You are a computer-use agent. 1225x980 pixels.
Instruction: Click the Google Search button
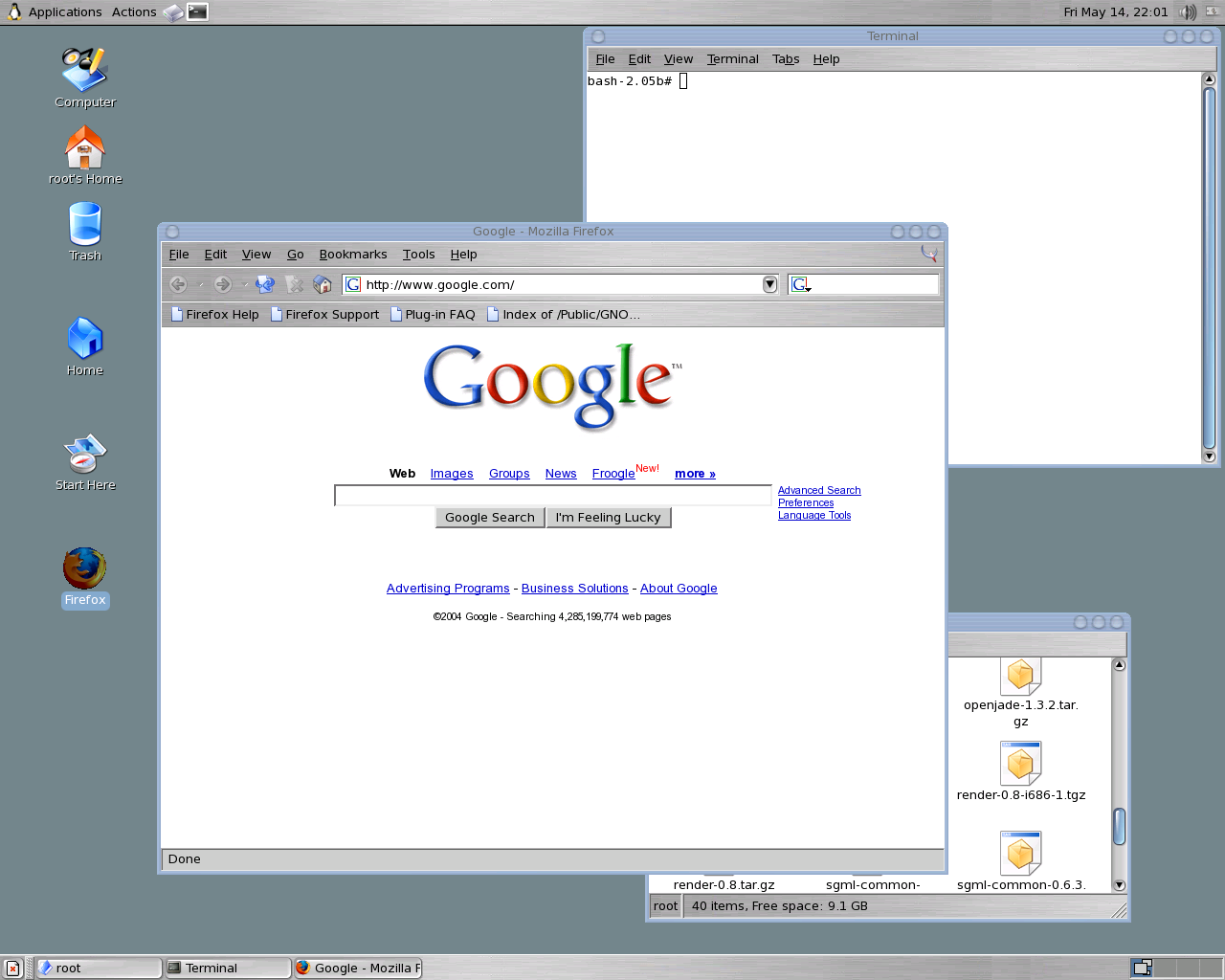490,518
